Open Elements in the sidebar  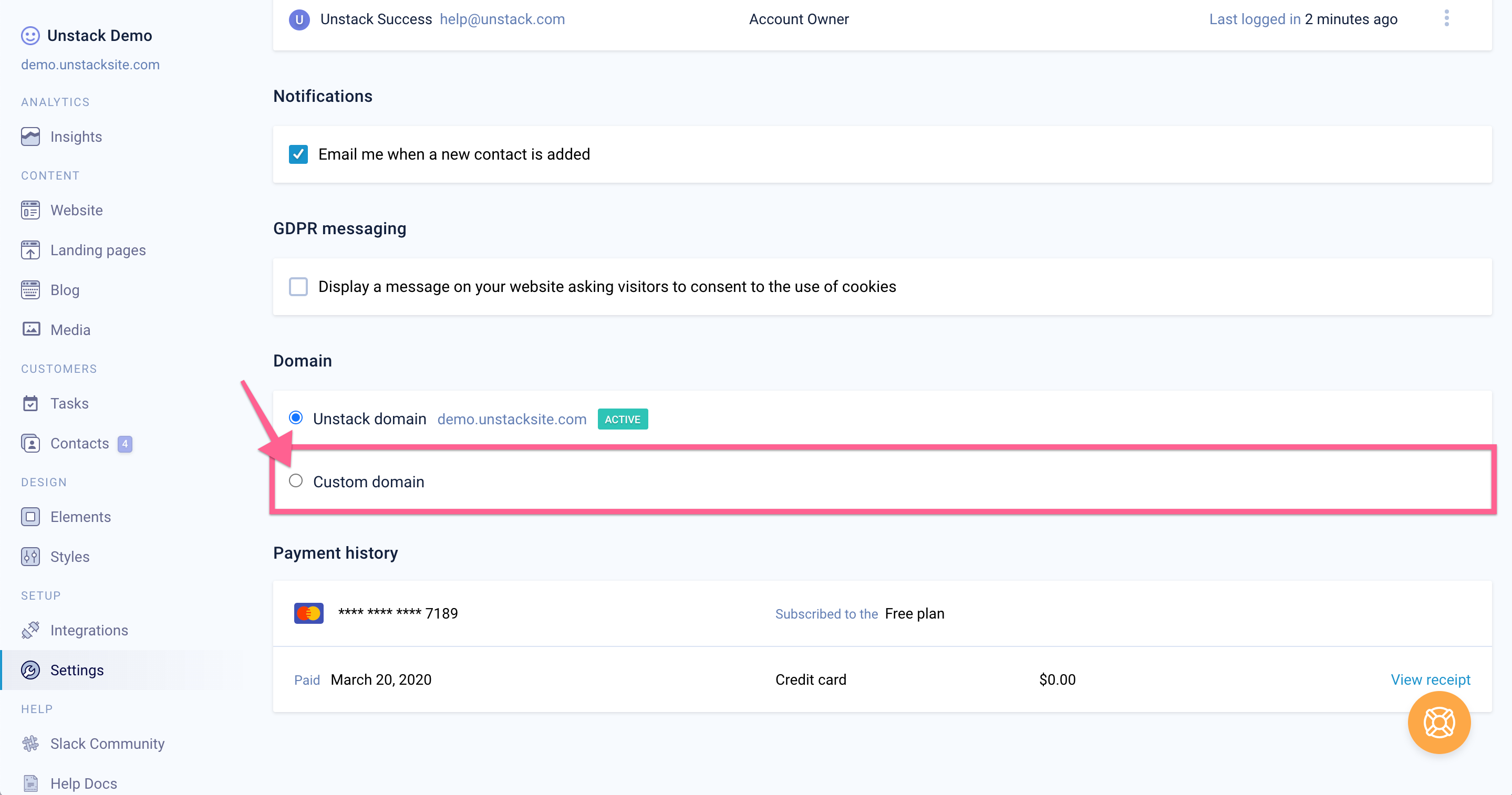coord(80,517)
